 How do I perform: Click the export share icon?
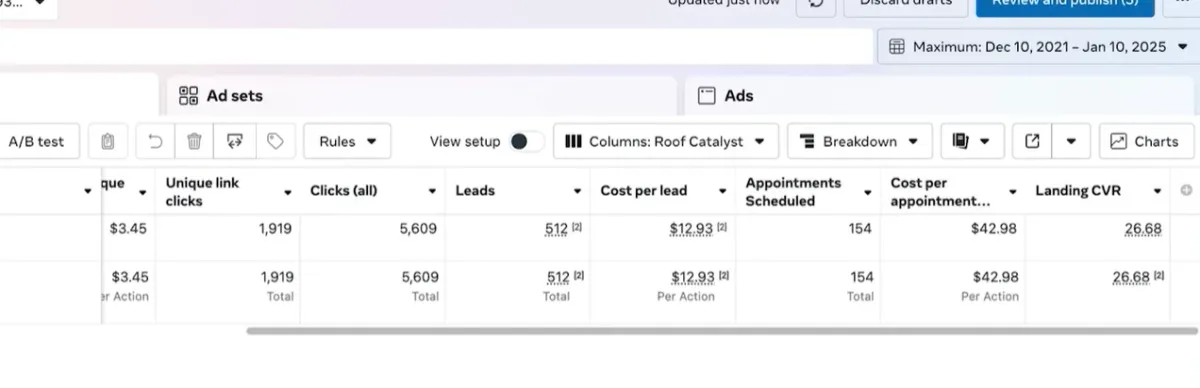click(x=1033, y=142)
